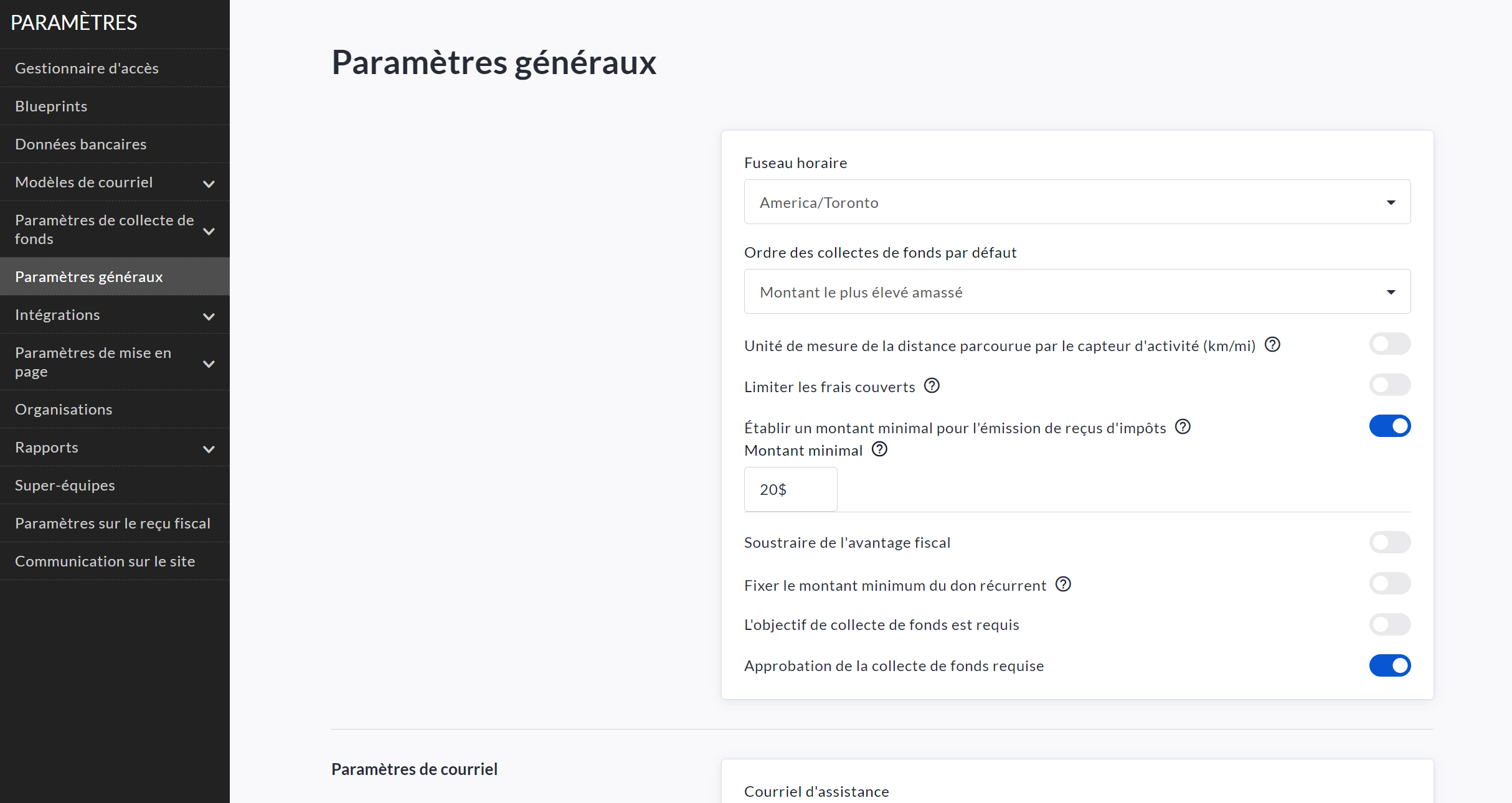Disable the tax receipt minimum amount toggle
Image resolution: width=1512 pixels, height=803 pixels.
1389,426
